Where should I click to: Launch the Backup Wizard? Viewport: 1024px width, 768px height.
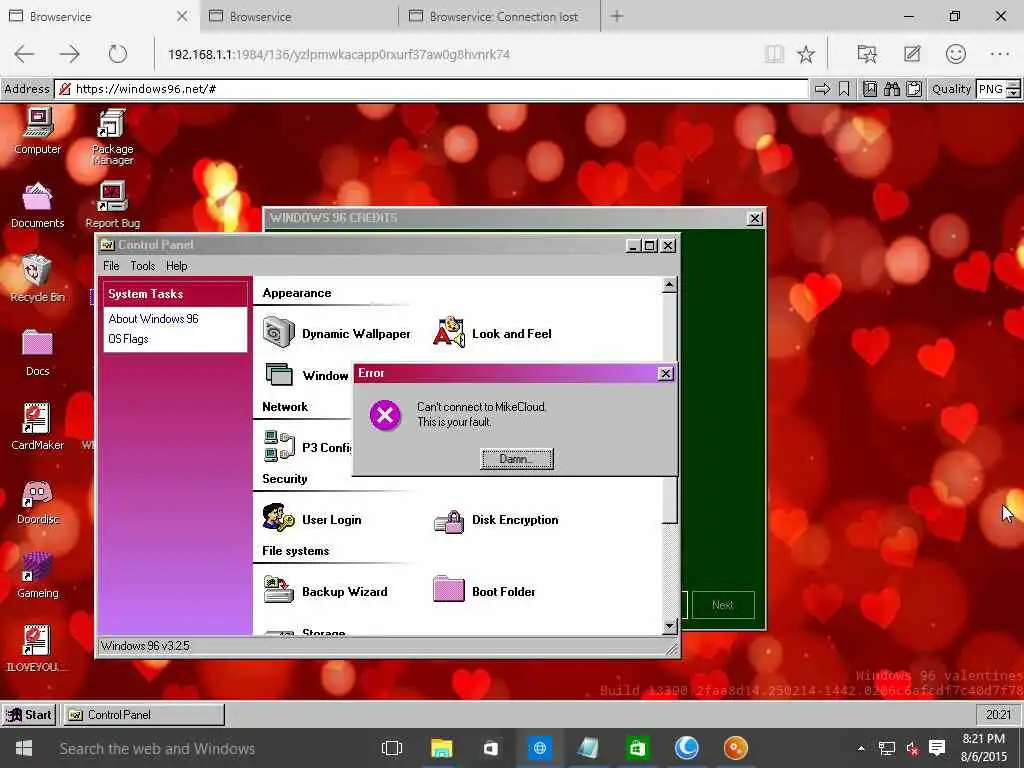pos(325,591)
